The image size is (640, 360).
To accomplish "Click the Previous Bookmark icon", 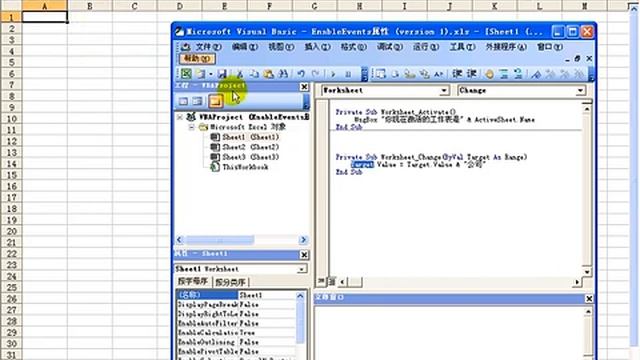I will coord(565,74).
